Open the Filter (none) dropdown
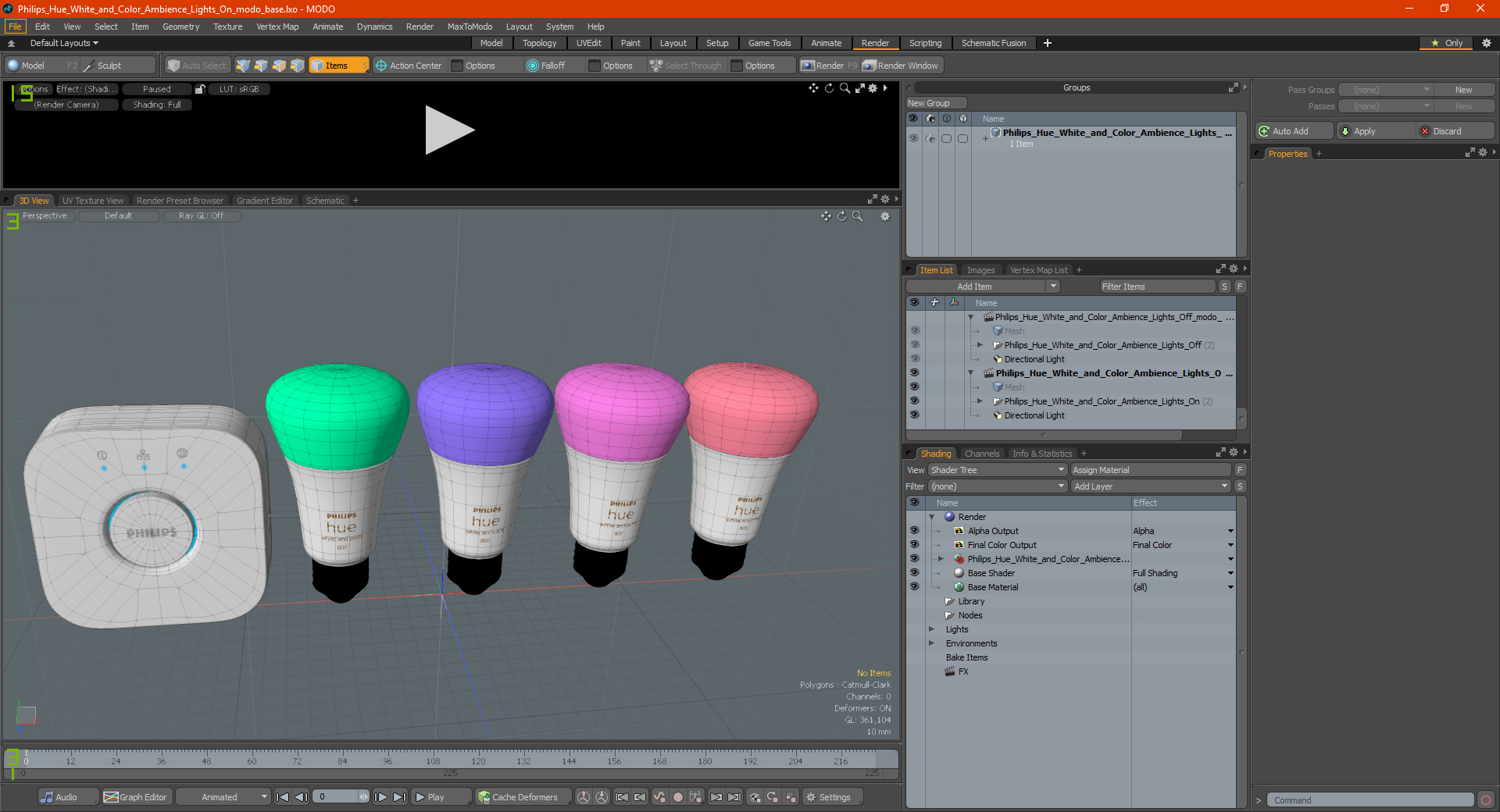 (x=998, y=486)
